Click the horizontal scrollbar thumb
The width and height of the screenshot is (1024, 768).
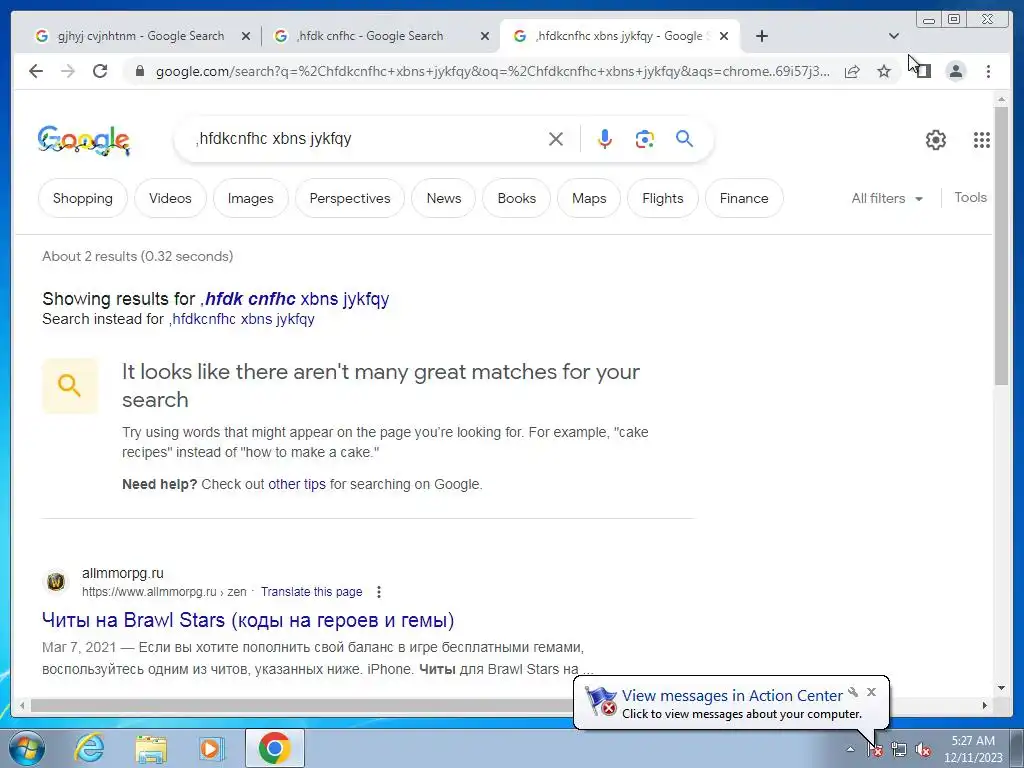pos(303,705)
